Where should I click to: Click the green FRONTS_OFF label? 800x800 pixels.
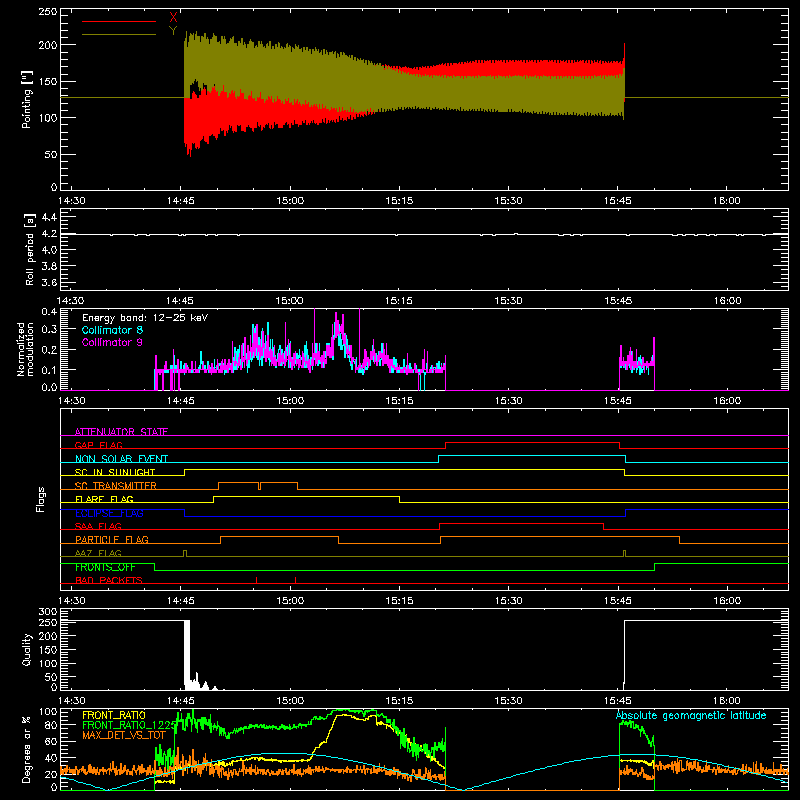pos(105,567)
